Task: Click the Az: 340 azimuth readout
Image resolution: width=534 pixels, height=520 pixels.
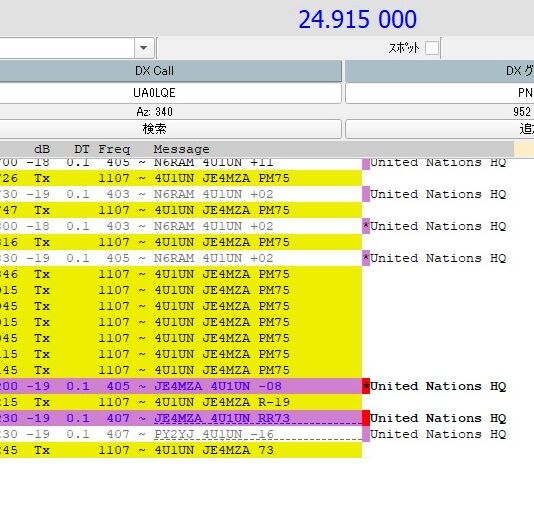Action: tap(154, 112)
